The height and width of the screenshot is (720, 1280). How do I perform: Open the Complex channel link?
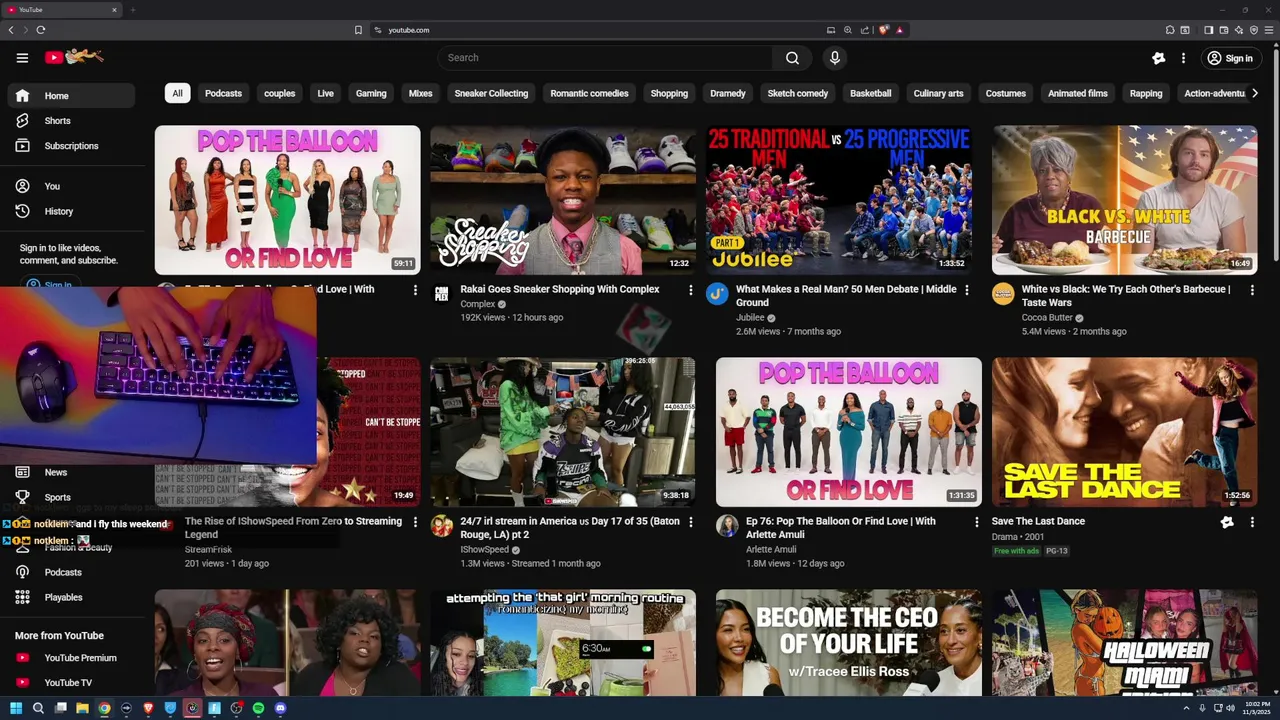click(478, 304)
